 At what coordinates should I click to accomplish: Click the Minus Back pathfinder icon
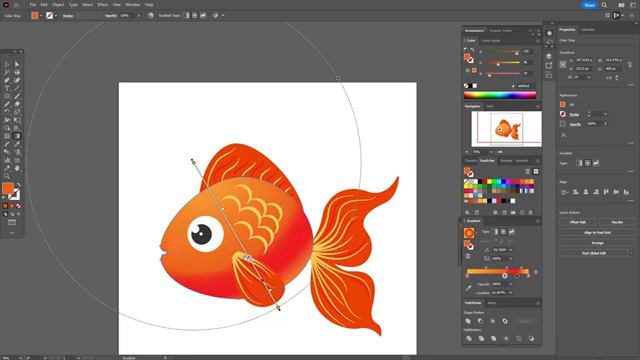point(531,338)
